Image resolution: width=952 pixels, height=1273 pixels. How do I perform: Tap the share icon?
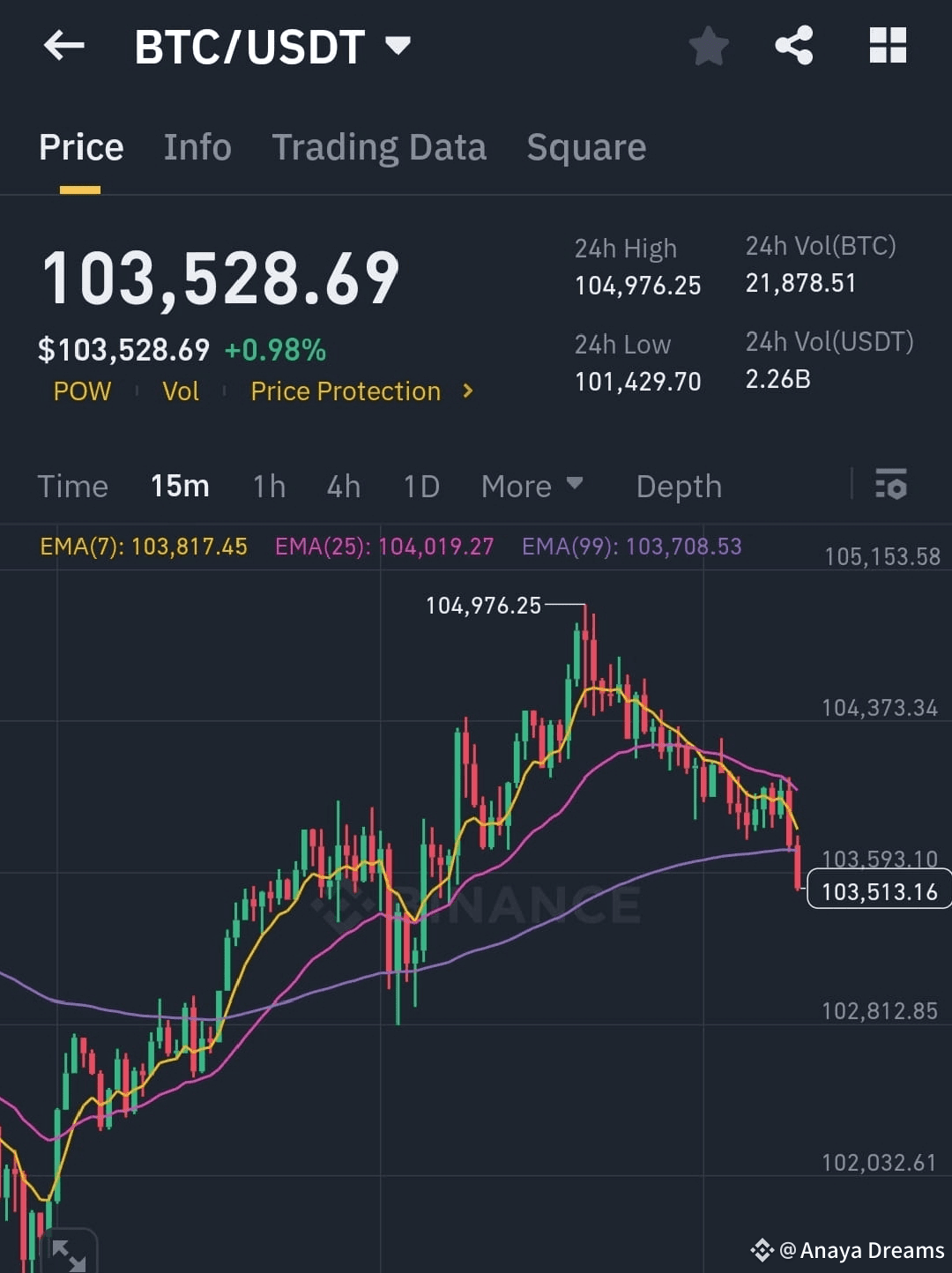[x=793, y=46]
